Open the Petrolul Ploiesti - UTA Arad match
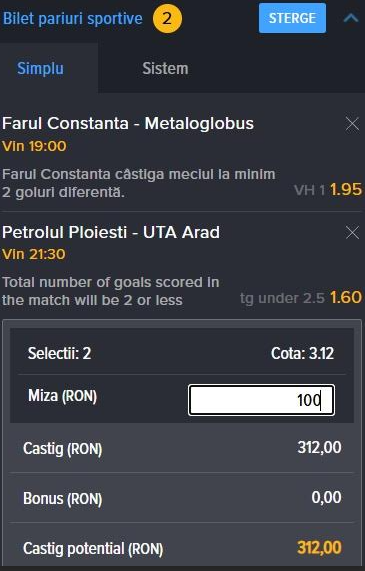365x571 pixels. (111, 232)
